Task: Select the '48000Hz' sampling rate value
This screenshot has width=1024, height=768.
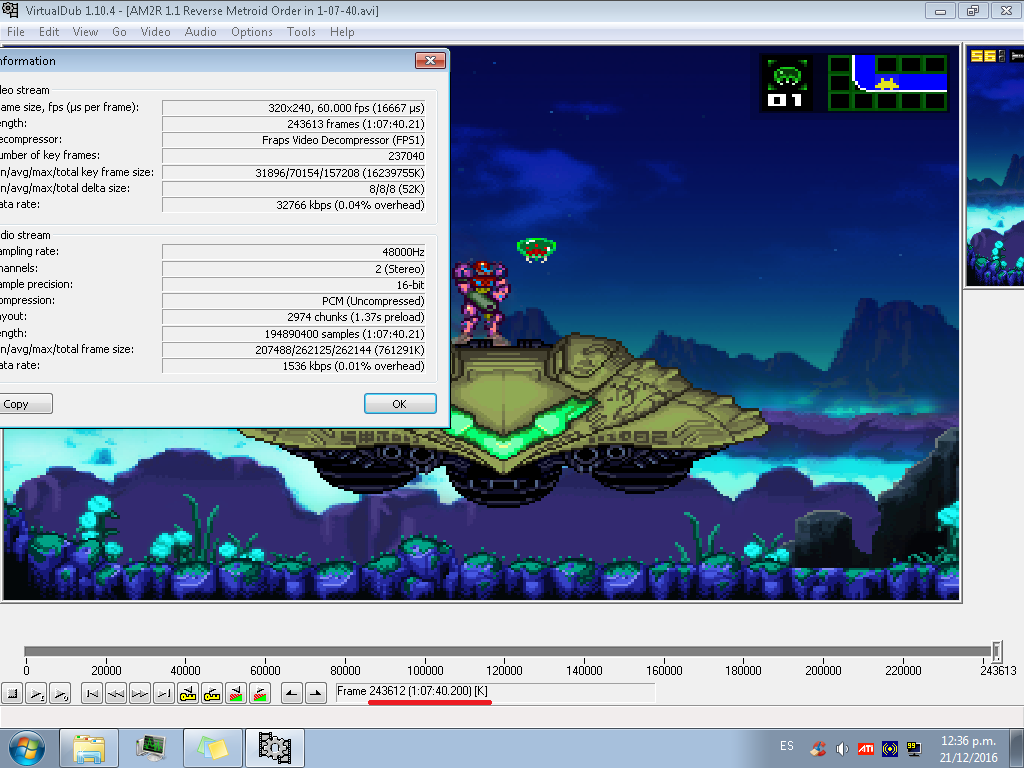Action: 294,252
